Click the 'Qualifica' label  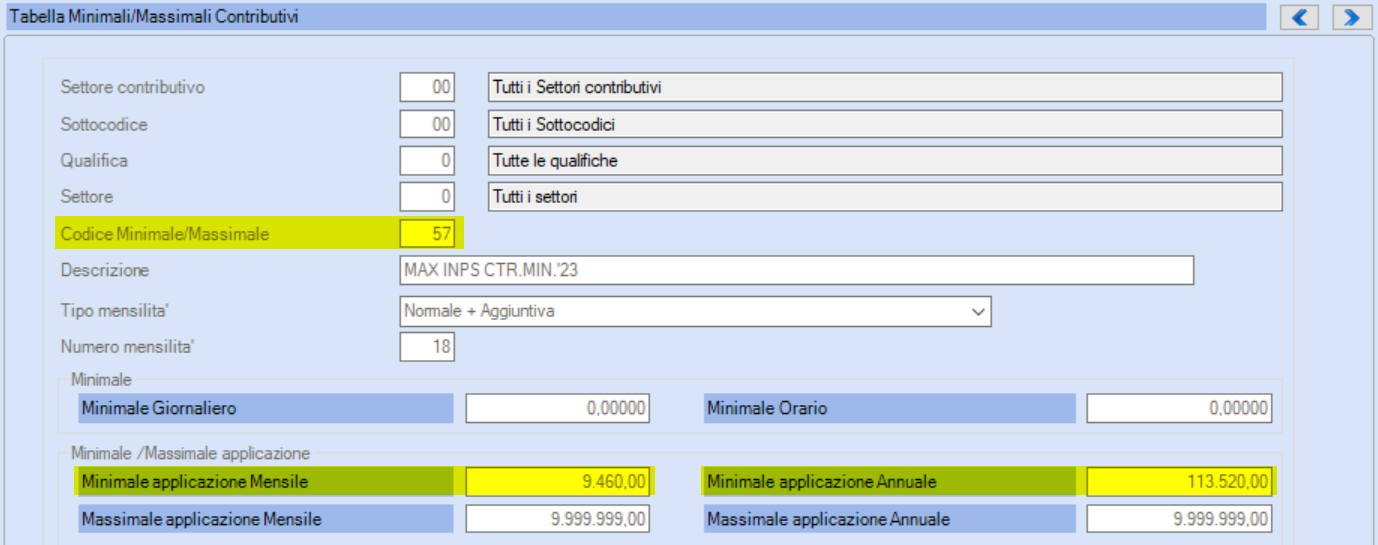(x=94, y=160)
